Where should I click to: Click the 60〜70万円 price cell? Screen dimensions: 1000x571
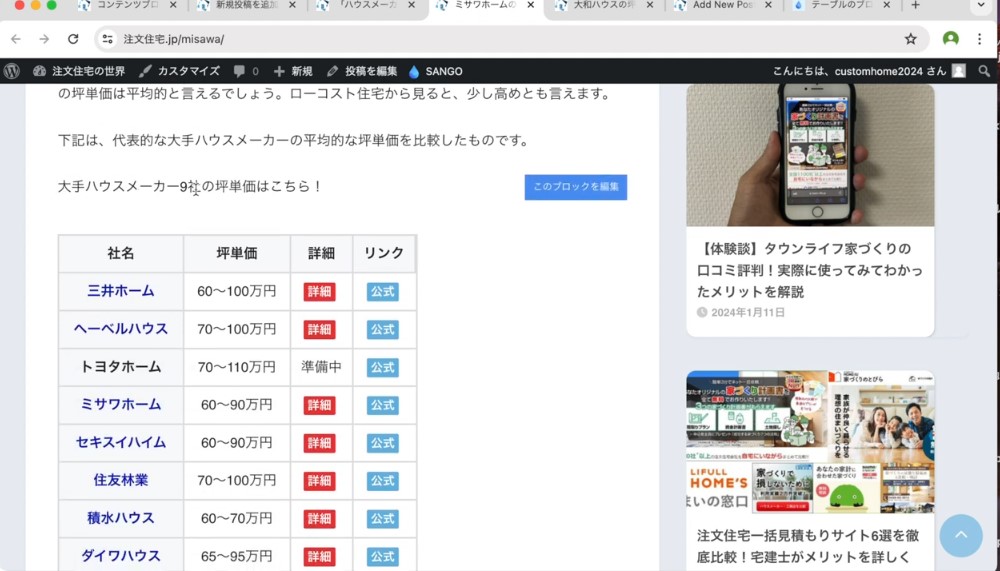pos(237,518)
